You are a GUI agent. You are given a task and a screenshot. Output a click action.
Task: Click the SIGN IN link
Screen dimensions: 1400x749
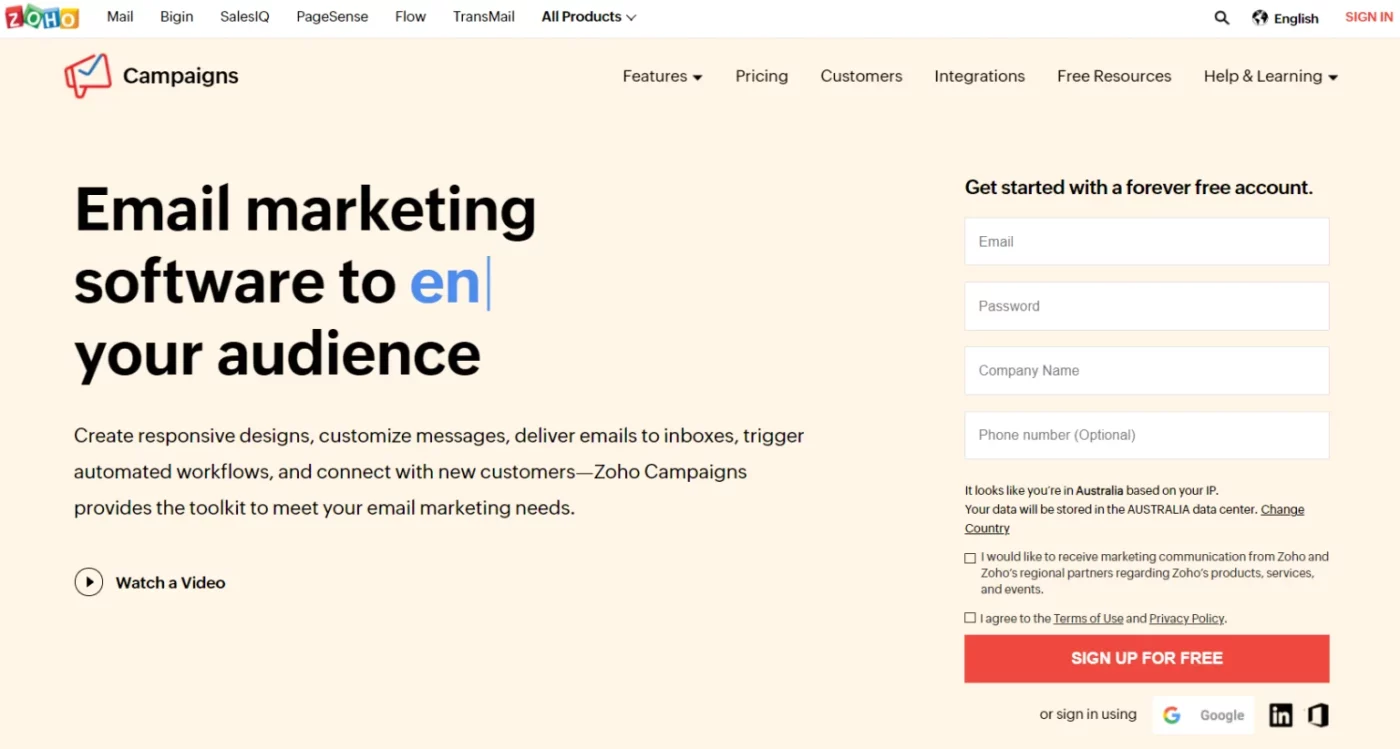coord(1368,17)
